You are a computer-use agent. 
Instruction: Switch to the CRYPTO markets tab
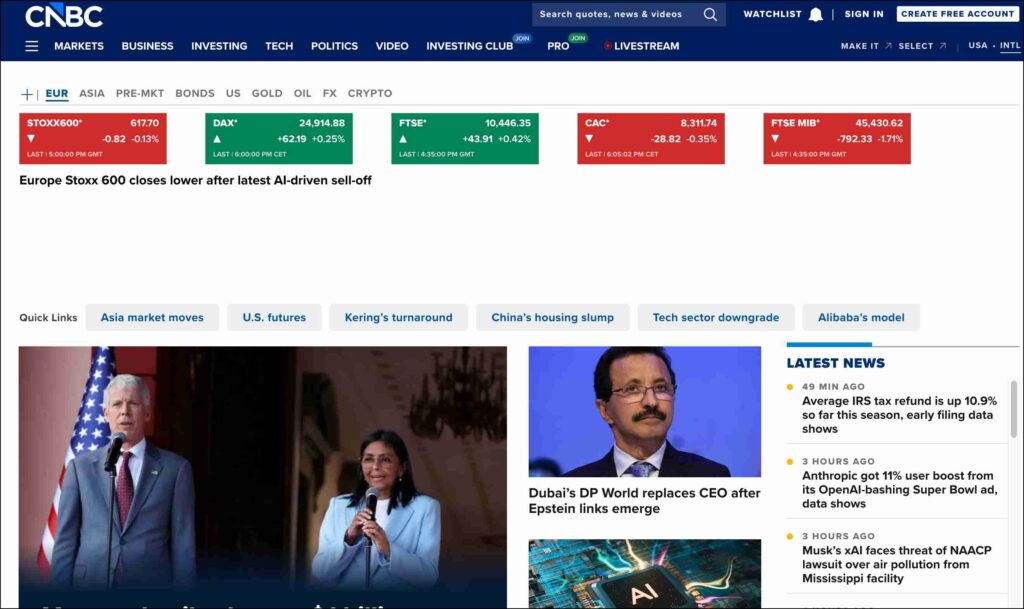pos(370,93)
